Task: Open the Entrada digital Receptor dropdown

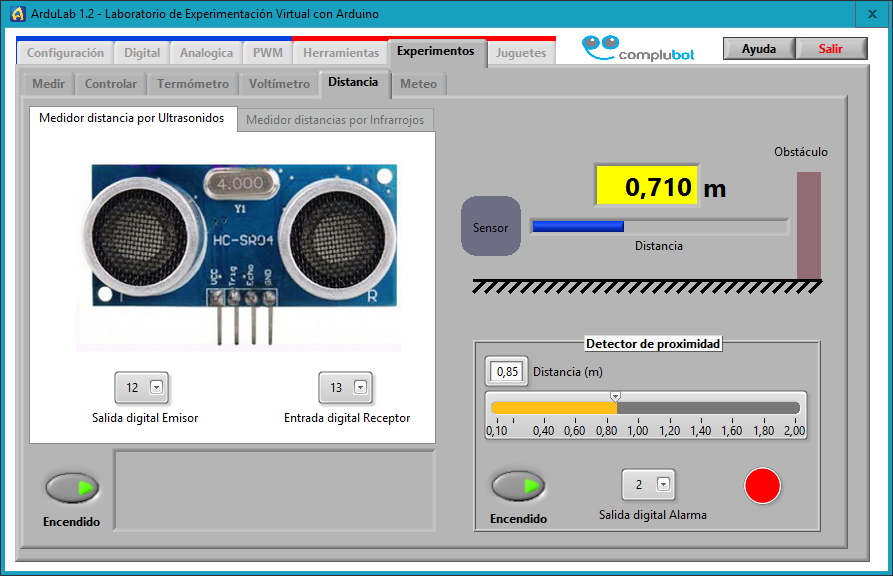Action: point(361,388)
